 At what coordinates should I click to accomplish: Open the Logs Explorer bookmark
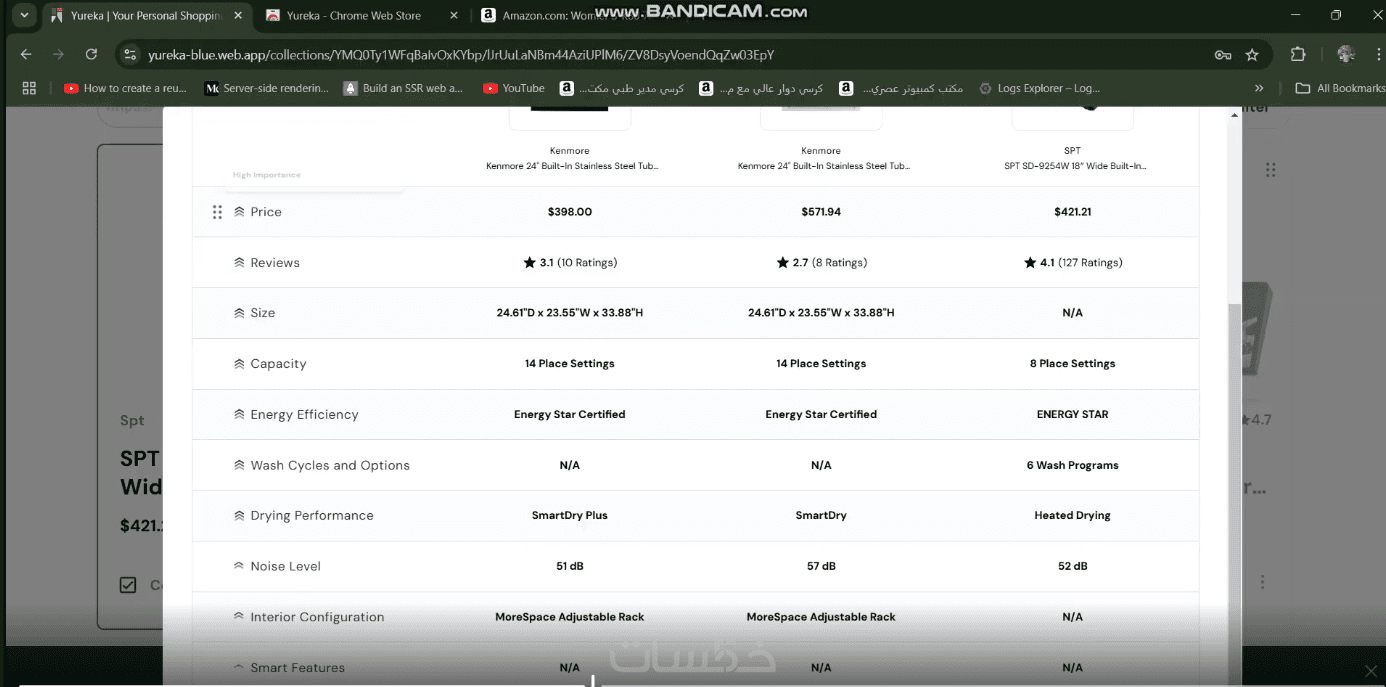(x=1040, y=88)
